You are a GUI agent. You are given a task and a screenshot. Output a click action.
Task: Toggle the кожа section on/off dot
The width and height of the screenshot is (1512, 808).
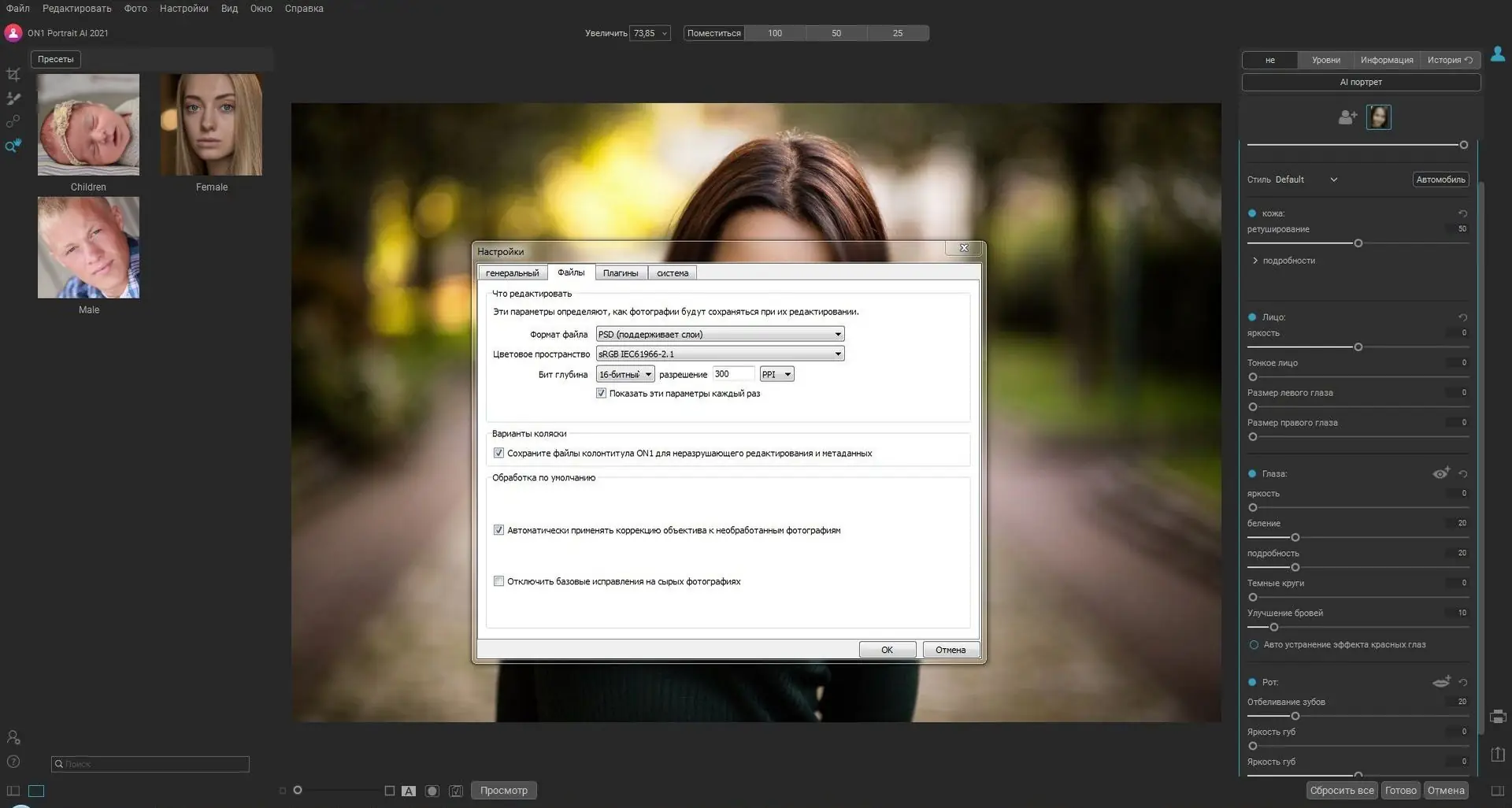1252,213
